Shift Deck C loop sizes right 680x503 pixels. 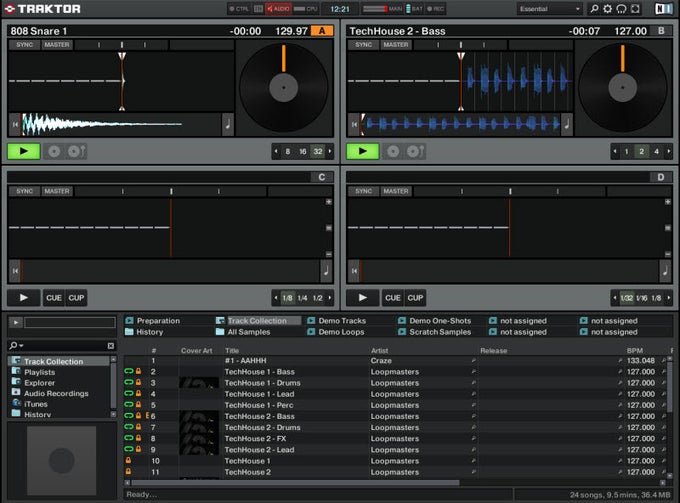330,298
